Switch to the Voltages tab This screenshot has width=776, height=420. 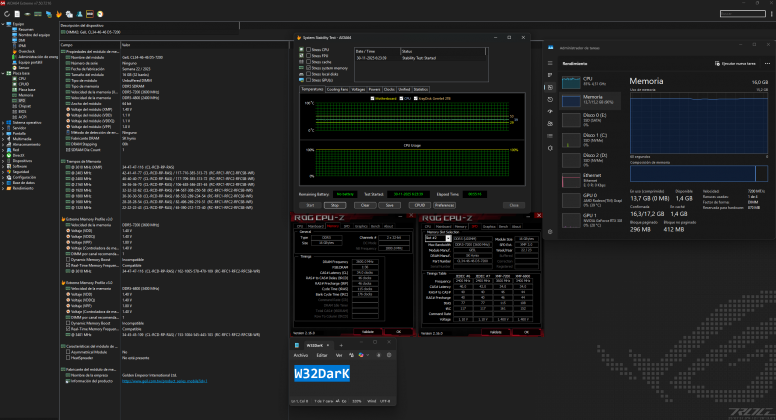pyautogui.click(x=358, y=89)
